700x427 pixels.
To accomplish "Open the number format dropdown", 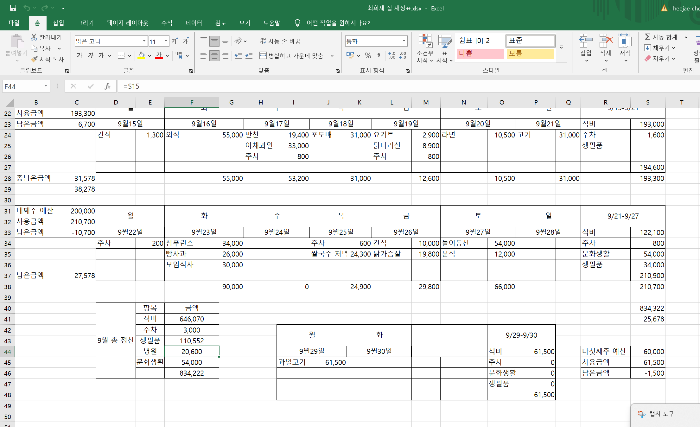I will tap(404, 41).
